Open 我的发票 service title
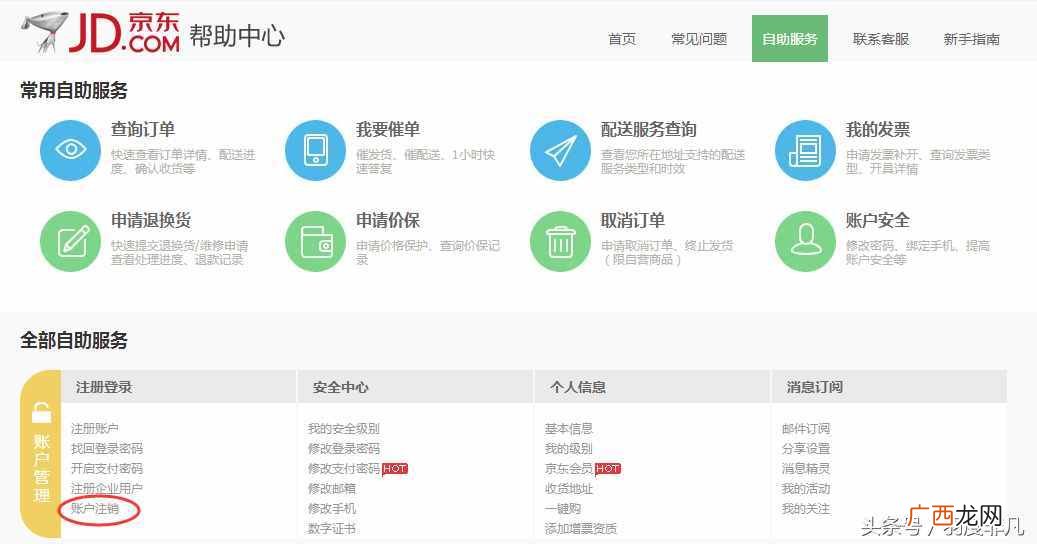This screenshot has width=1037, height=544. coord(878,130)
